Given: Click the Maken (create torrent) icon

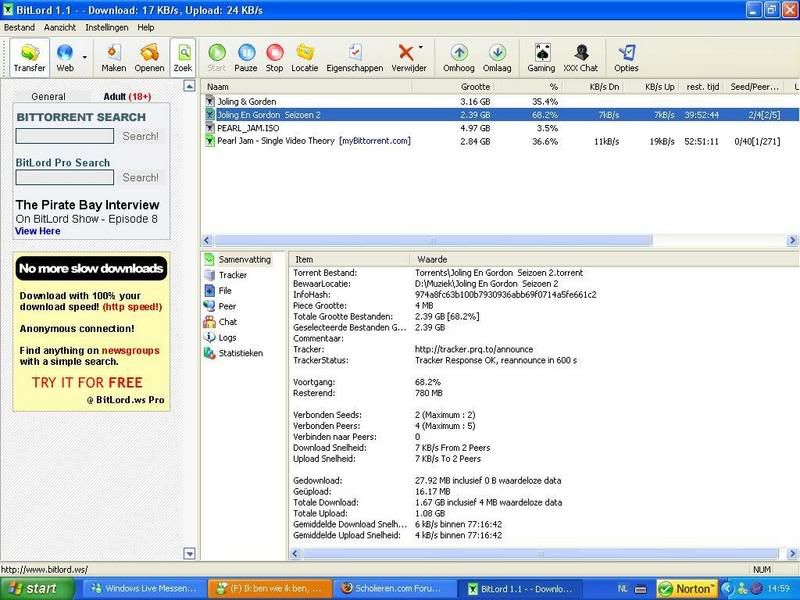Looking at the screenshot, I should [113, 58].
